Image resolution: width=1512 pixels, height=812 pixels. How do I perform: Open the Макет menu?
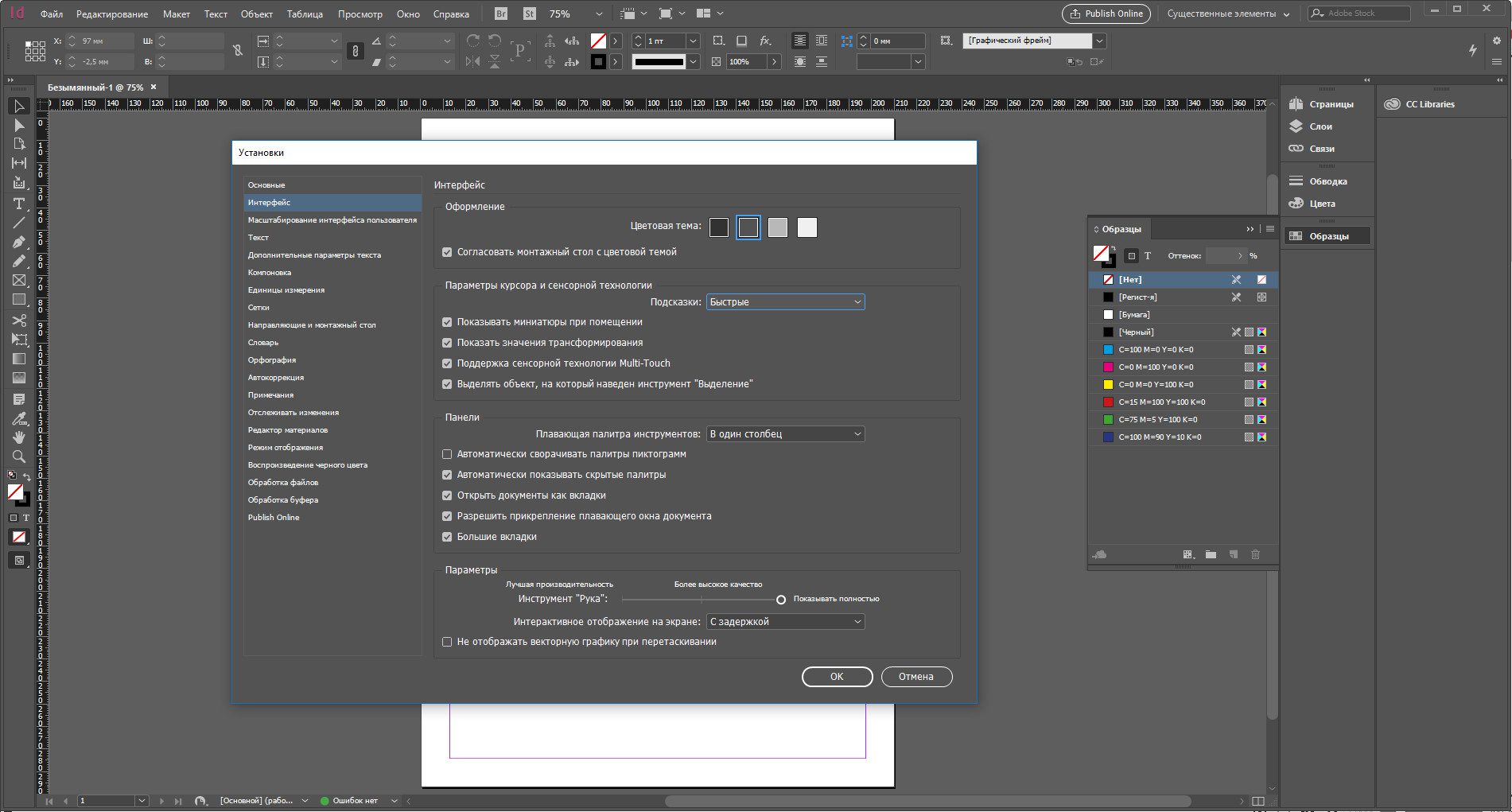176,14
